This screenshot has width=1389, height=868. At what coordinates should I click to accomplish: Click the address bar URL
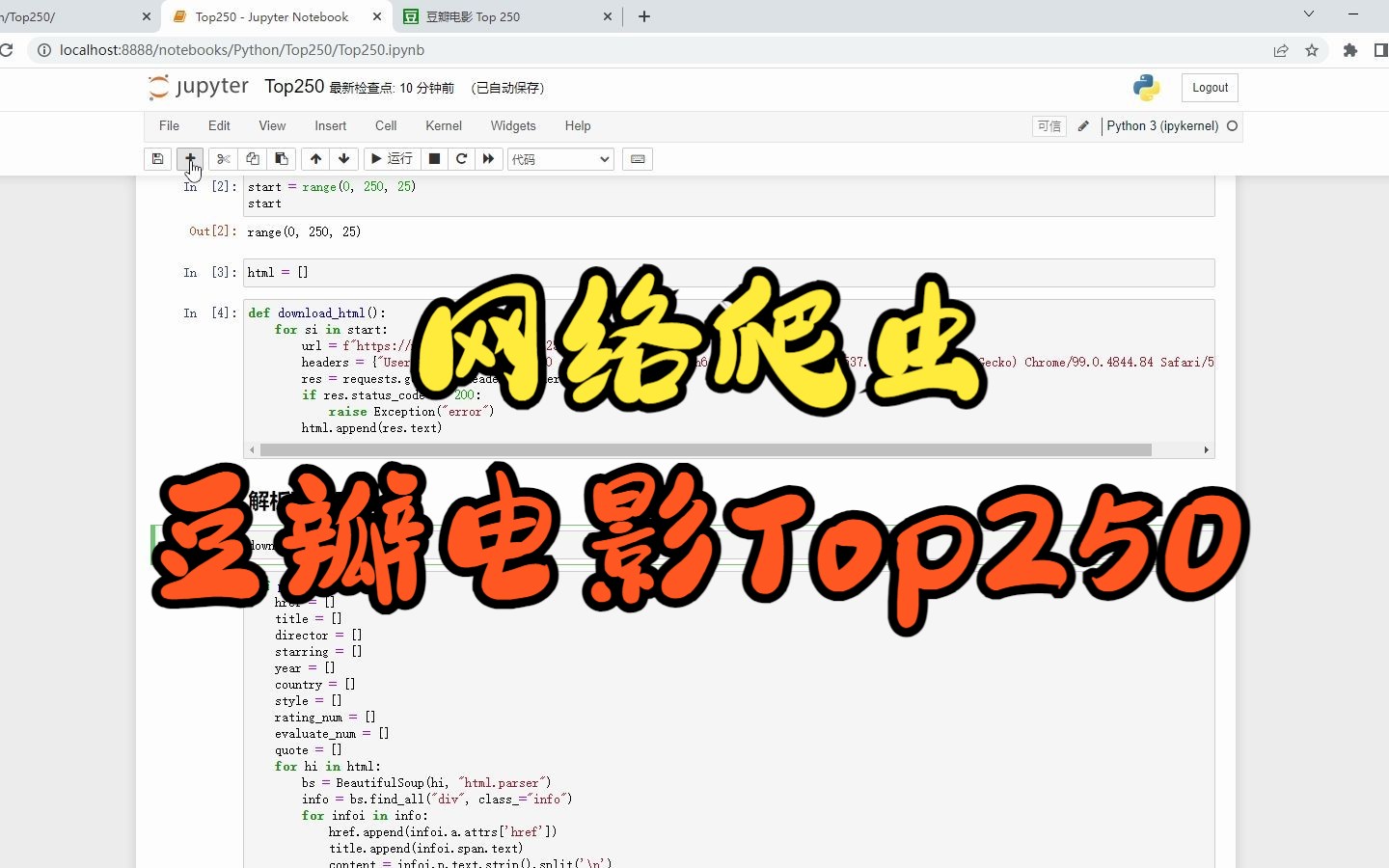[x=242, y=50]
